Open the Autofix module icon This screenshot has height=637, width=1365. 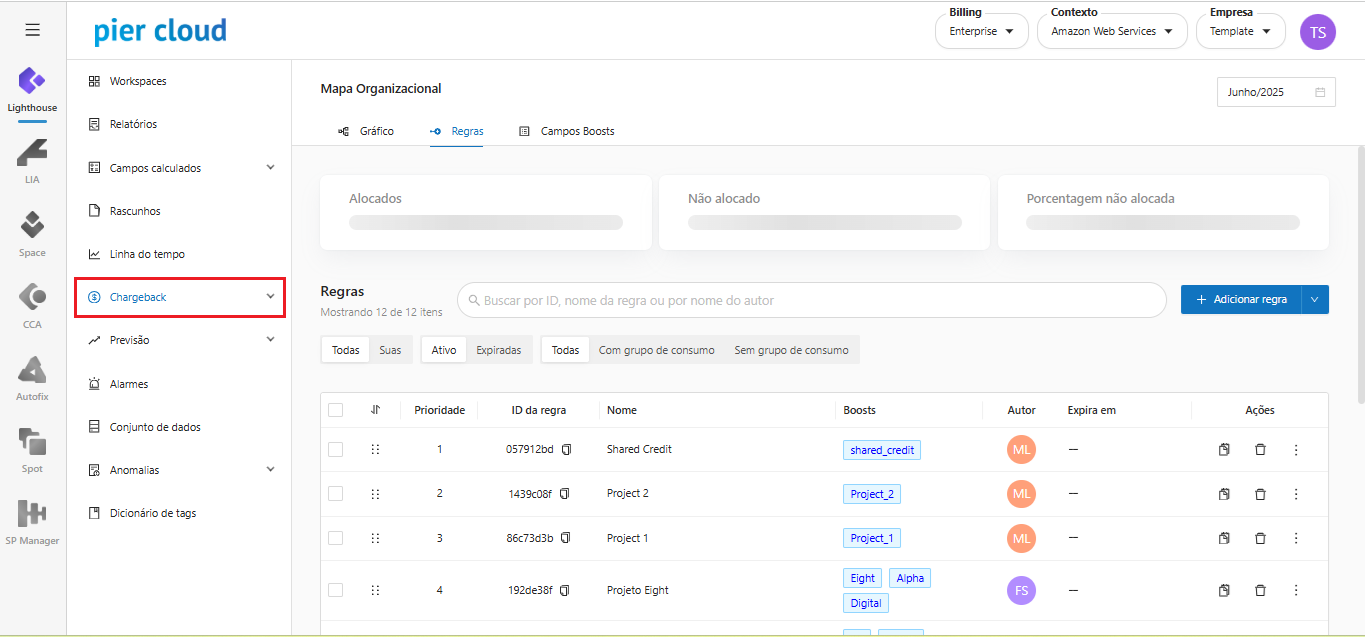click(33, 376)
